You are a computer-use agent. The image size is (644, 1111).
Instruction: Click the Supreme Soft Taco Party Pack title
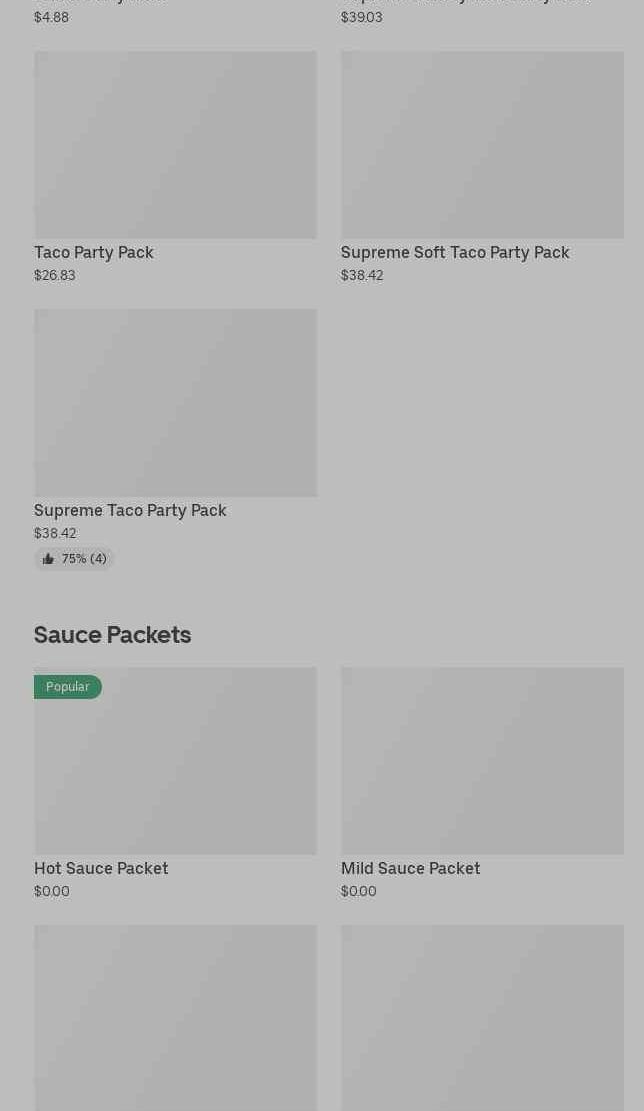click(x=455, y=253)
